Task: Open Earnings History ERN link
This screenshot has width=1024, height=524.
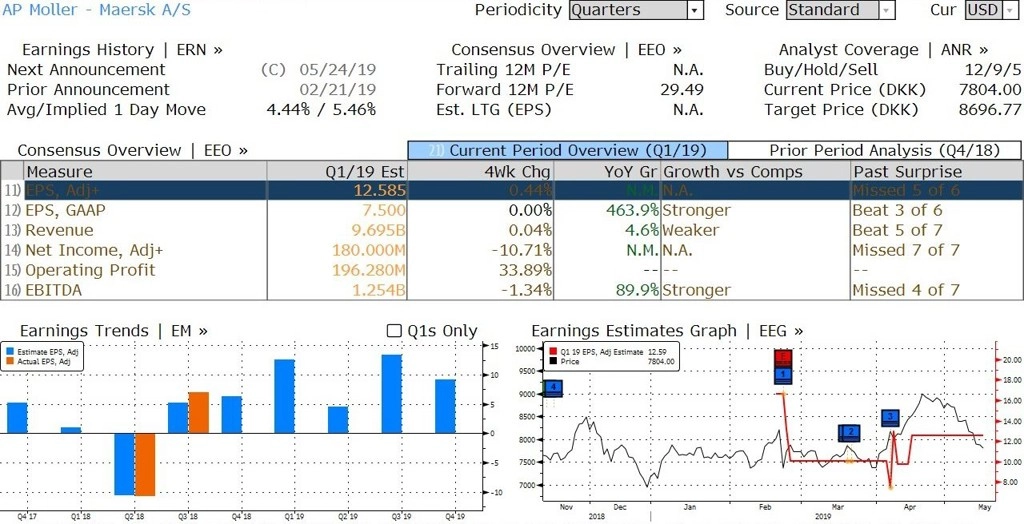Action: click(122, 50)
